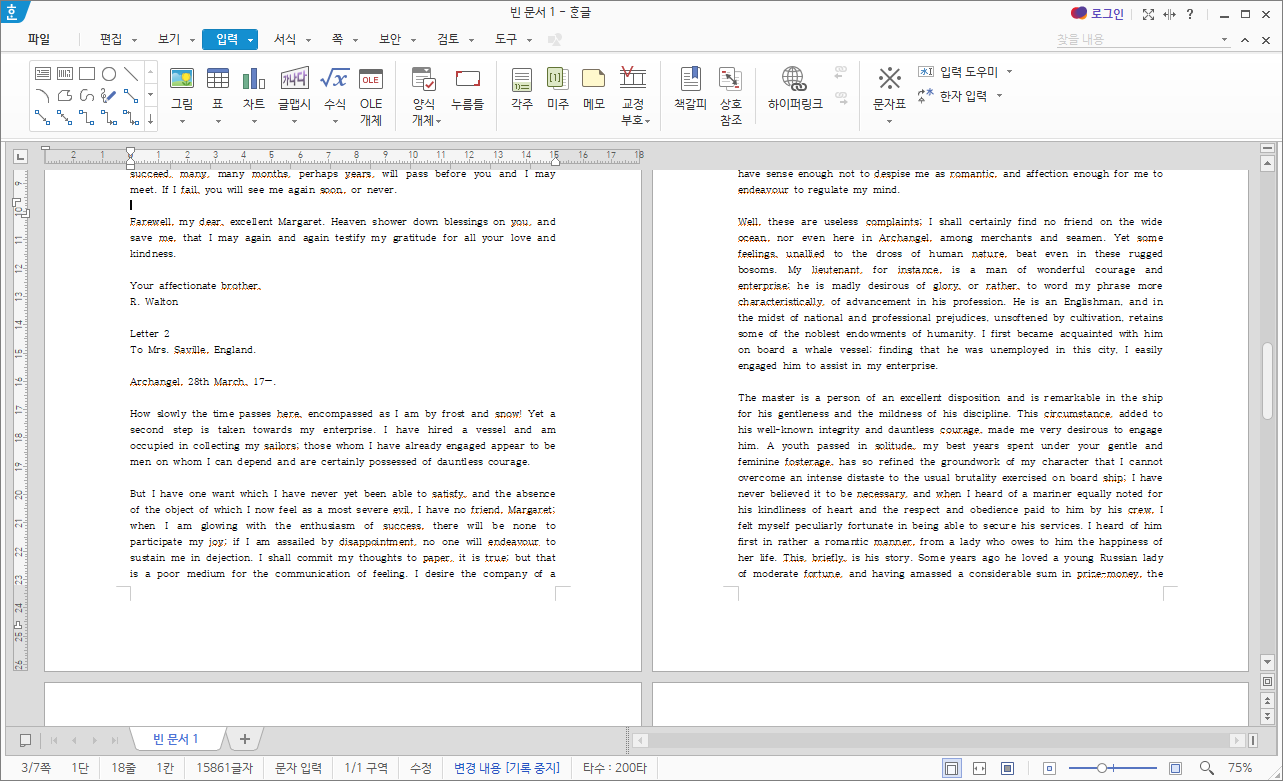
Task: Select the 빈 문서 1 document tab
Action: pos(176,739)
